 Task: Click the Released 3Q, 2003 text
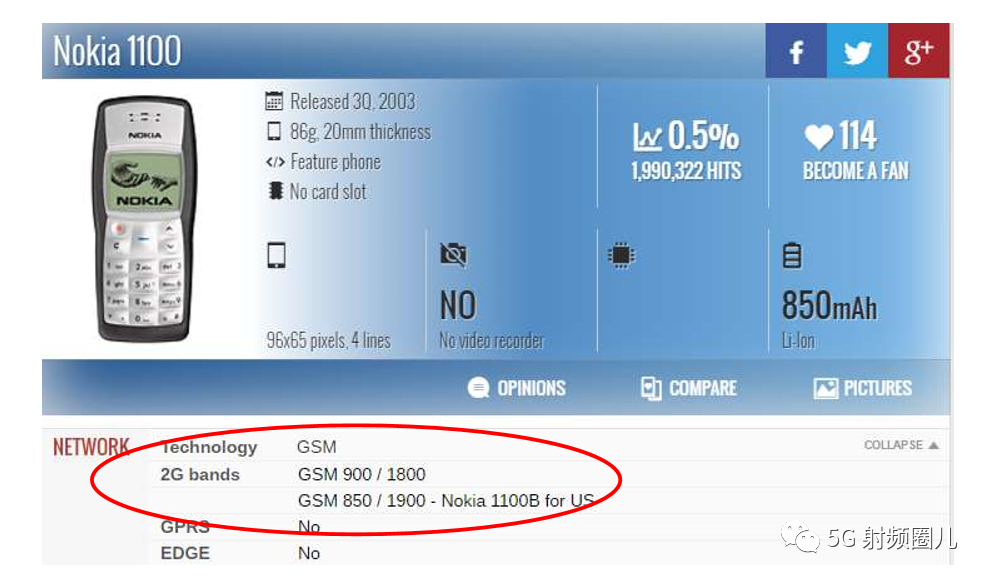[353, 102]
